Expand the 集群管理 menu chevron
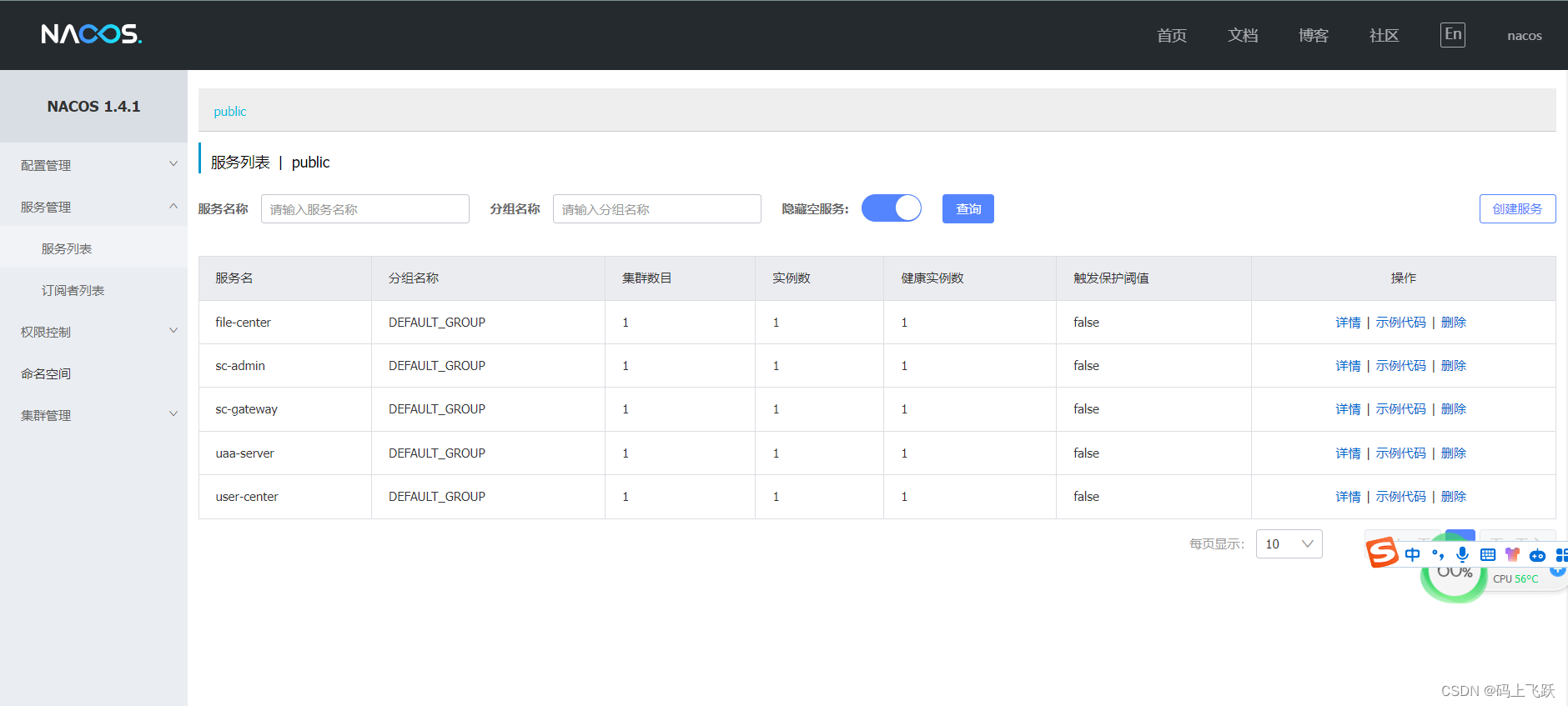This screenshot has height=706, width=1568. click(173, 414)
